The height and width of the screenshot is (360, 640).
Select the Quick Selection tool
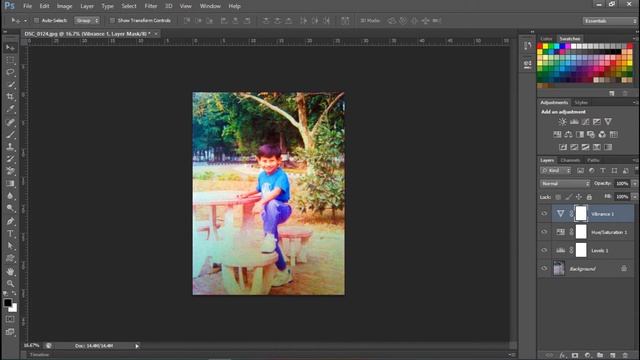[x=10, y=84]
